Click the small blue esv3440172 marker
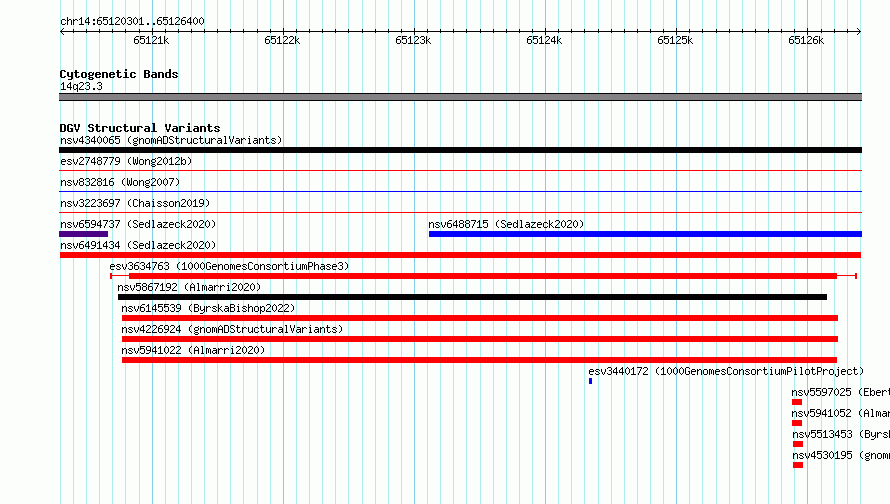This screenshot has width=890, height=504. pos(590,381)
